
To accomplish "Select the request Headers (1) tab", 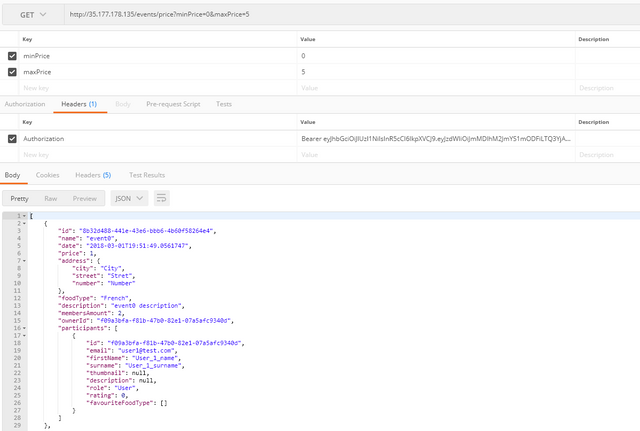I will [x=79, y=104].
